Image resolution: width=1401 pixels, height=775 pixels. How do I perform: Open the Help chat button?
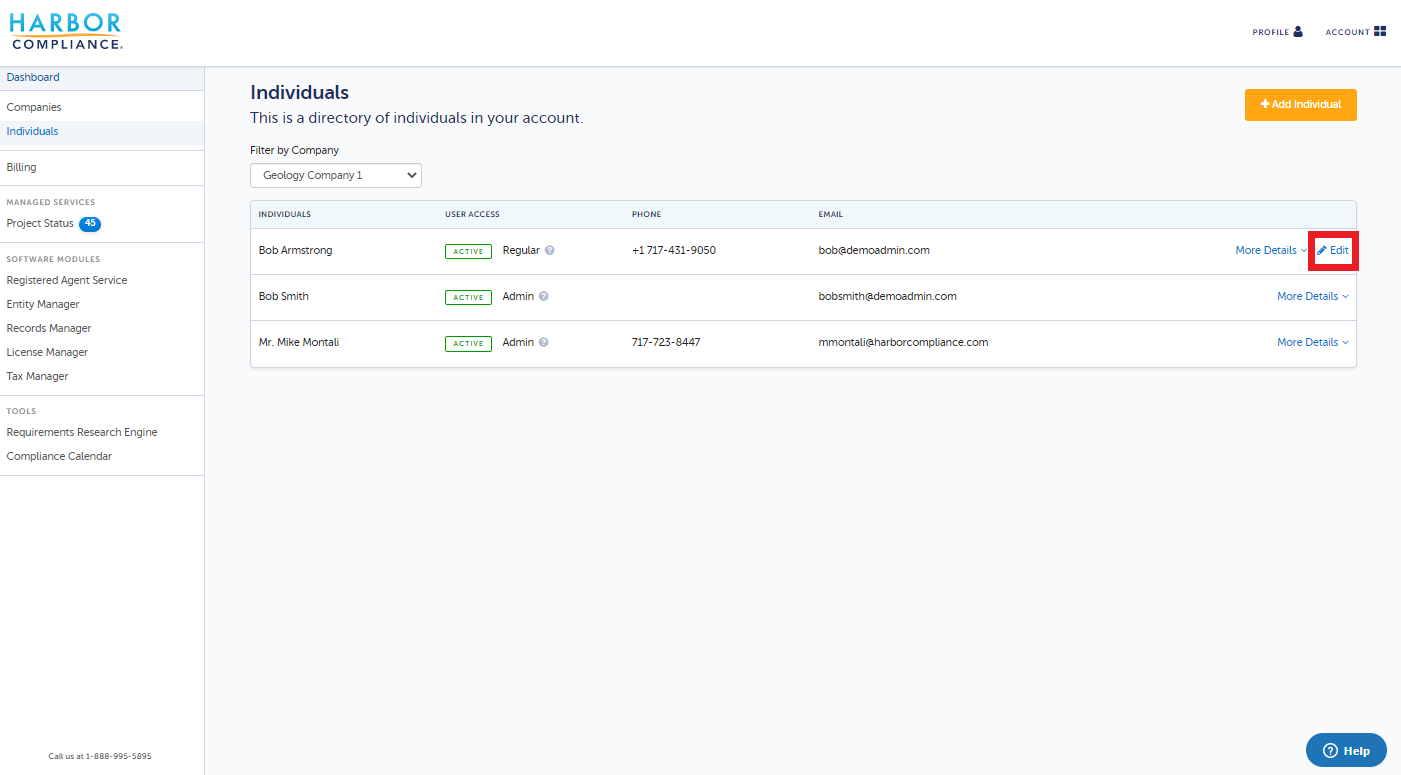(x=1346, y=751)
